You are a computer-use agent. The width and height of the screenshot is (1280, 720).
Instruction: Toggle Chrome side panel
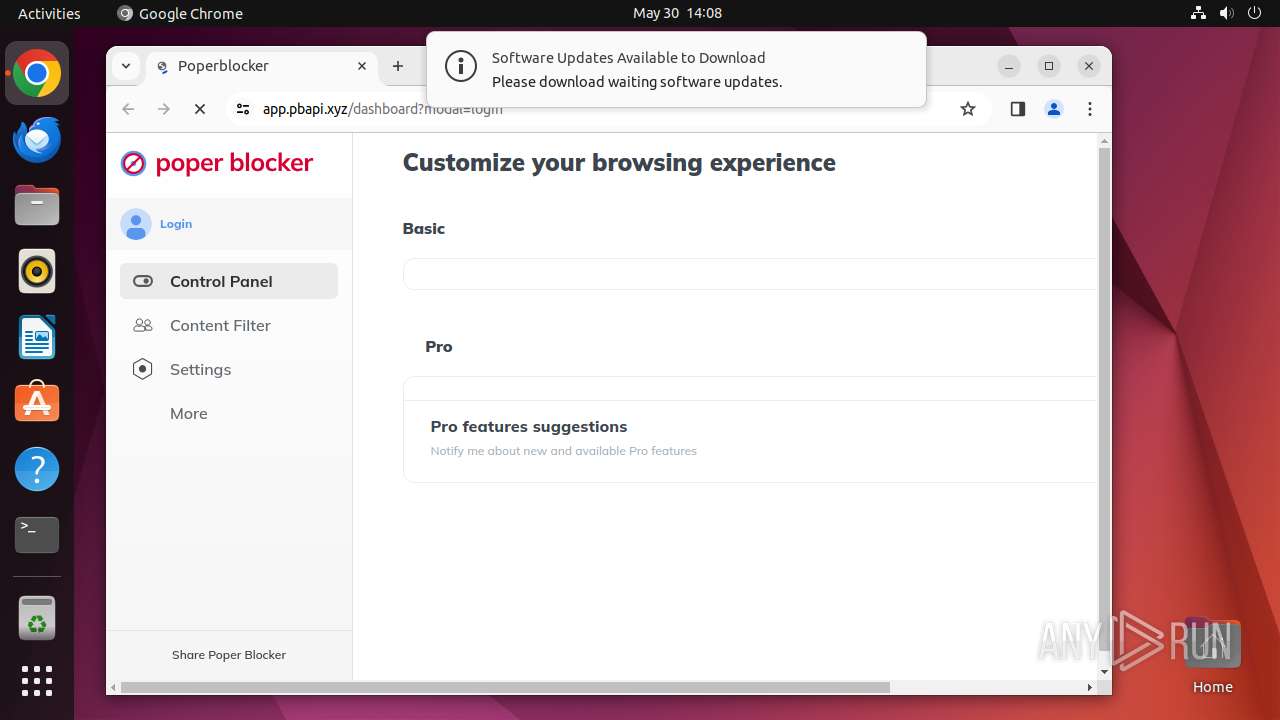(1018, 109)
